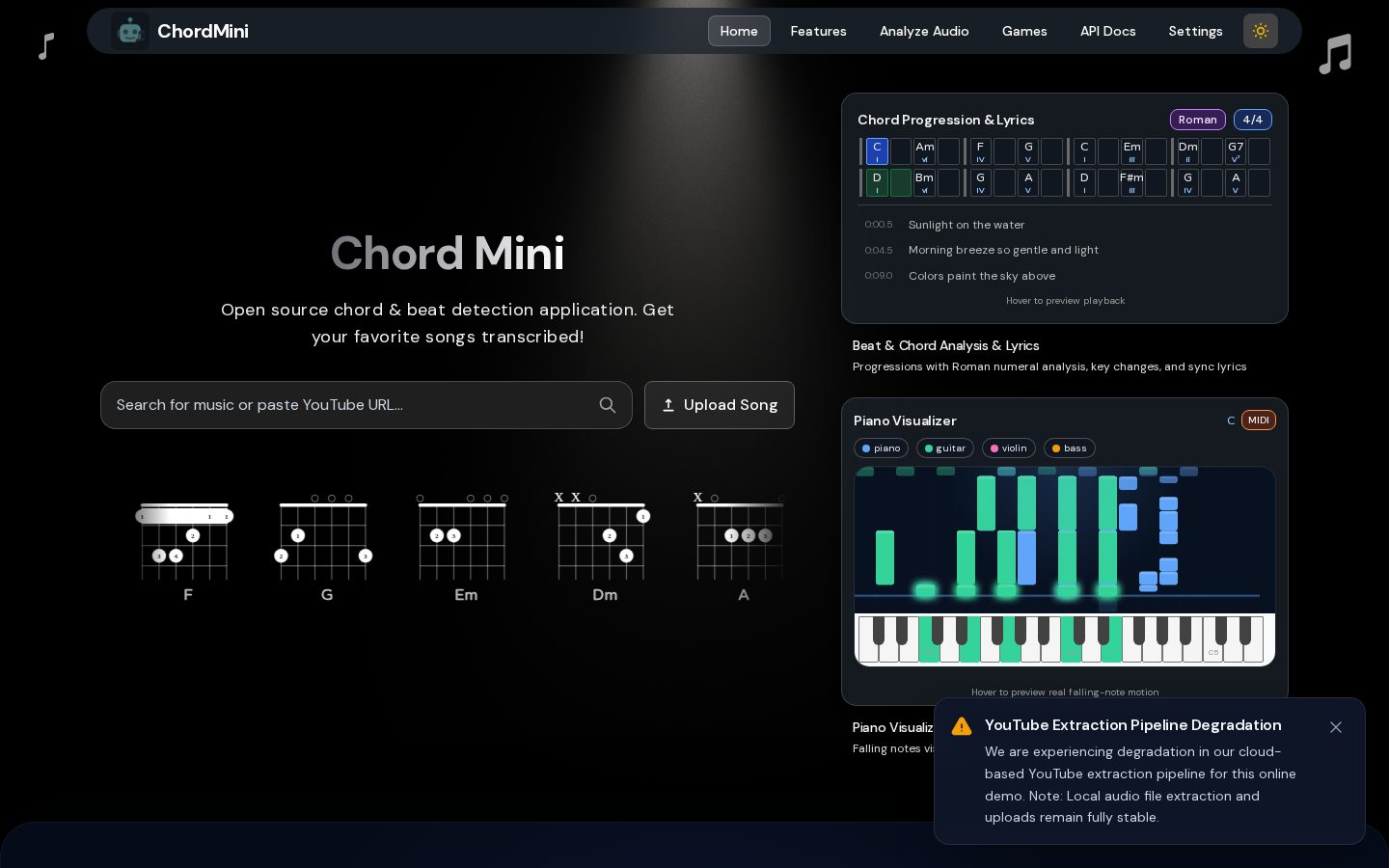Click the 'Piano Visualizer' card title
This screenshot has height=868, width=1389.
[905, 420]
